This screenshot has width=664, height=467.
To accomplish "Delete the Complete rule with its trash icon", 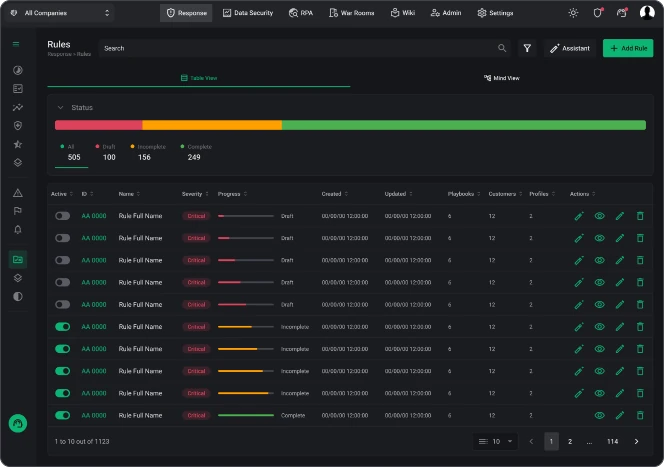I will pos(640,415).
